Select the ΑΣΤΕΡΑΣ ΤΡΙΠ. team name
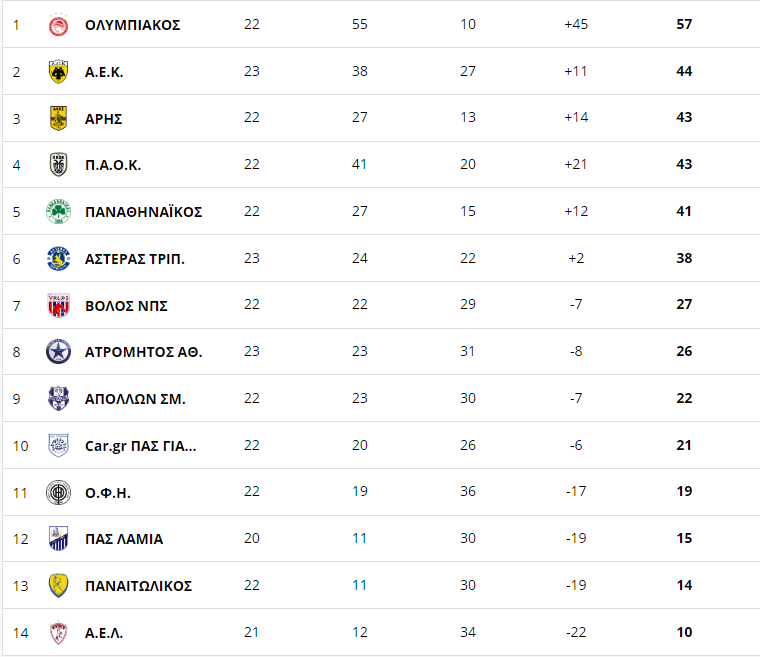Screen dimensions: 760x657 pos(135,259)
